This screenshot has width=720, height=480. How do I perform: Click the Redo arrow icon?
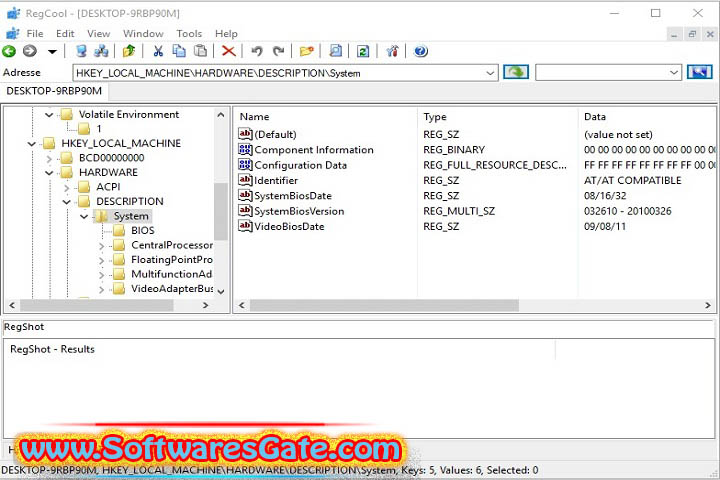[x=278, y=51]
